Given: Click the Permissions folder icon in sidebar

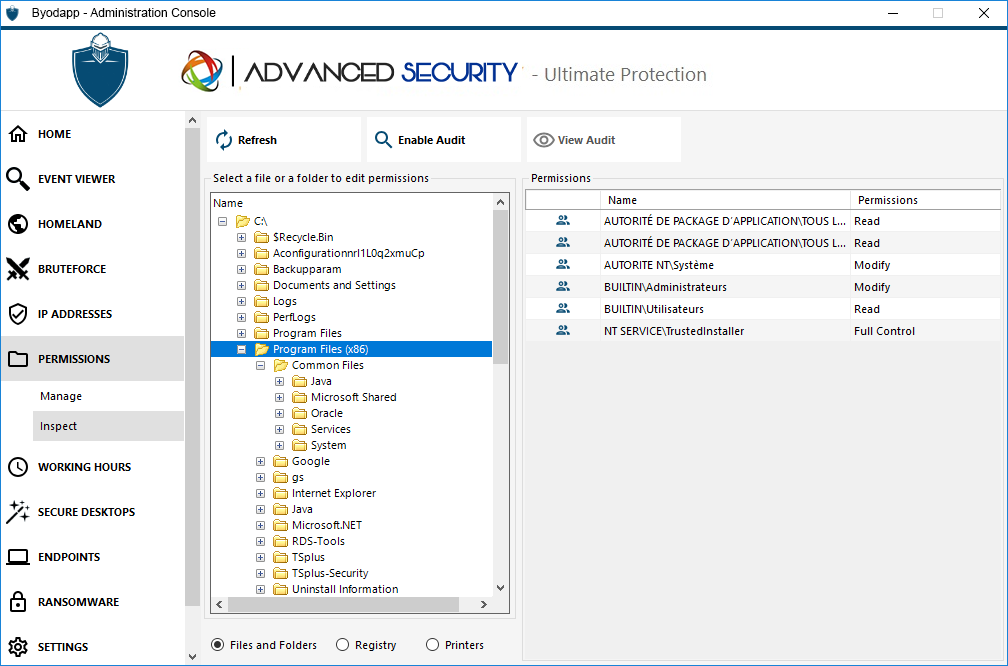Looking at the screenshot, I should coord(18,359).
